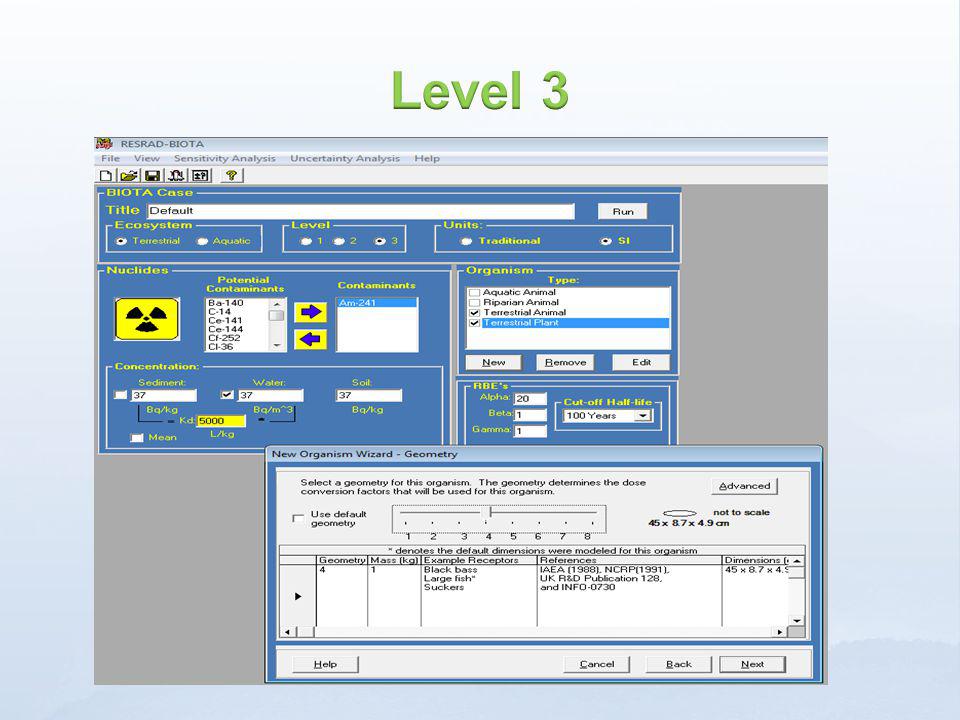Click geometry table scroll up arrow

click(797, 561)
